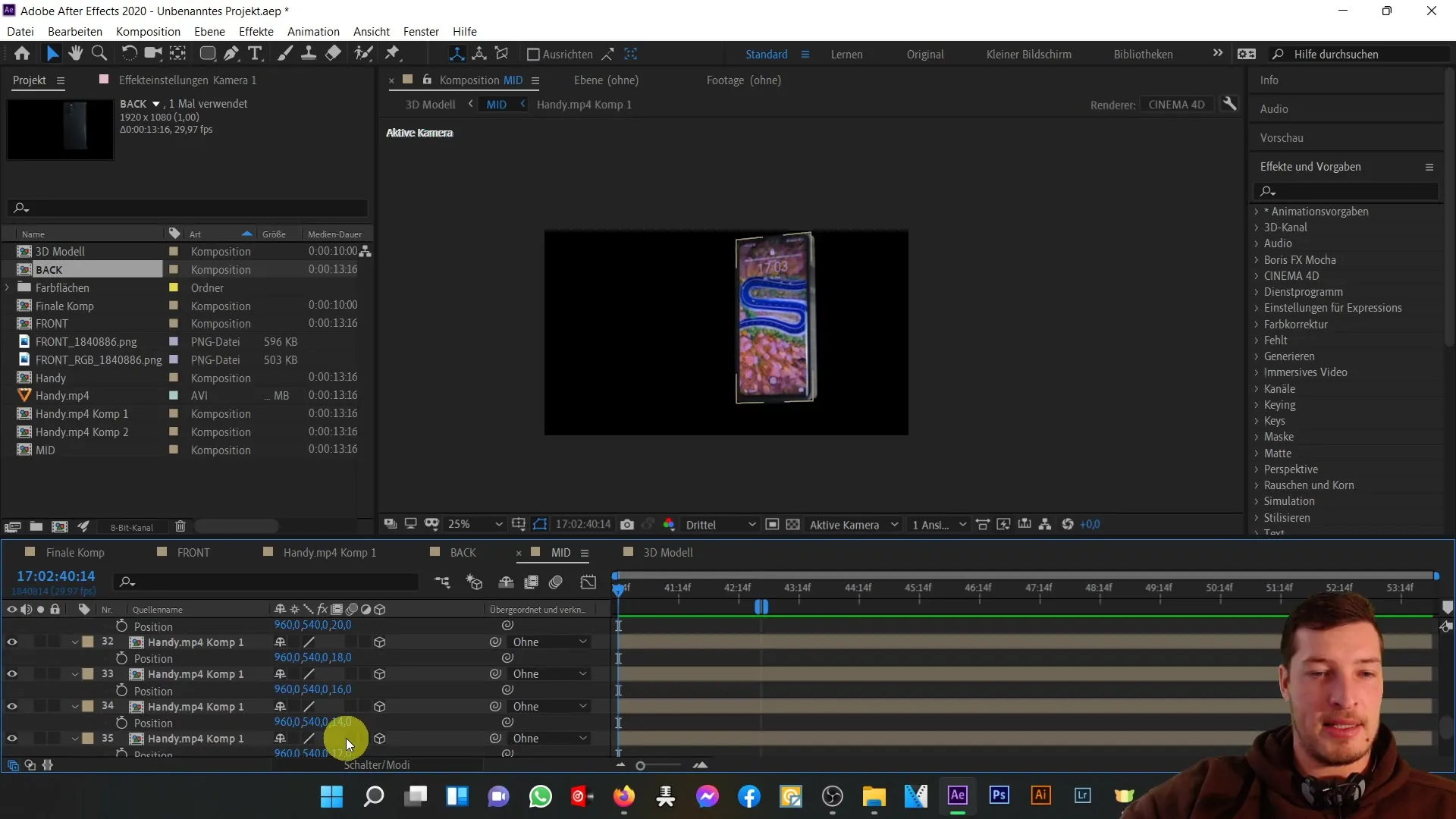Switch to the FRONT composition tab
This screenshot has width=1456, height=819.
194,552
